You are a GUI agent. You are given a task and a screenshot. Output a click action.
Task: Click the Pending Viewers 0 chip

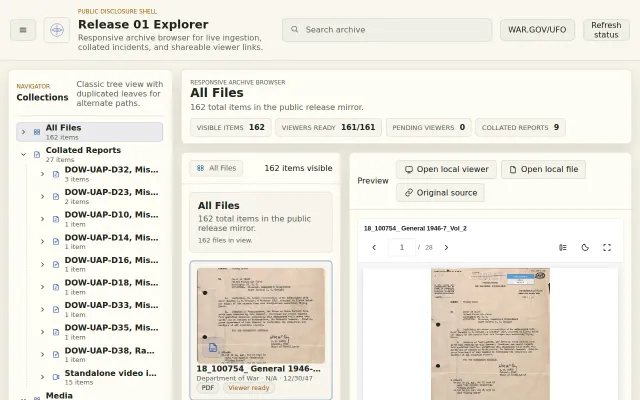point(429,127)
